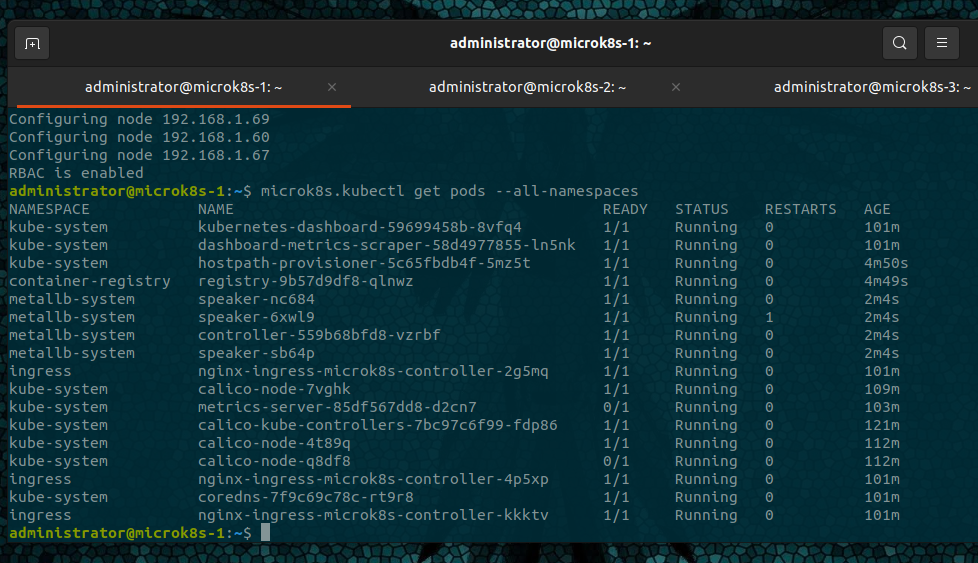This screenshot has height=563, width=978.
Task: Click controller-559b68bfd8-vzrbf pod name
Action: (x=319, y=335)
